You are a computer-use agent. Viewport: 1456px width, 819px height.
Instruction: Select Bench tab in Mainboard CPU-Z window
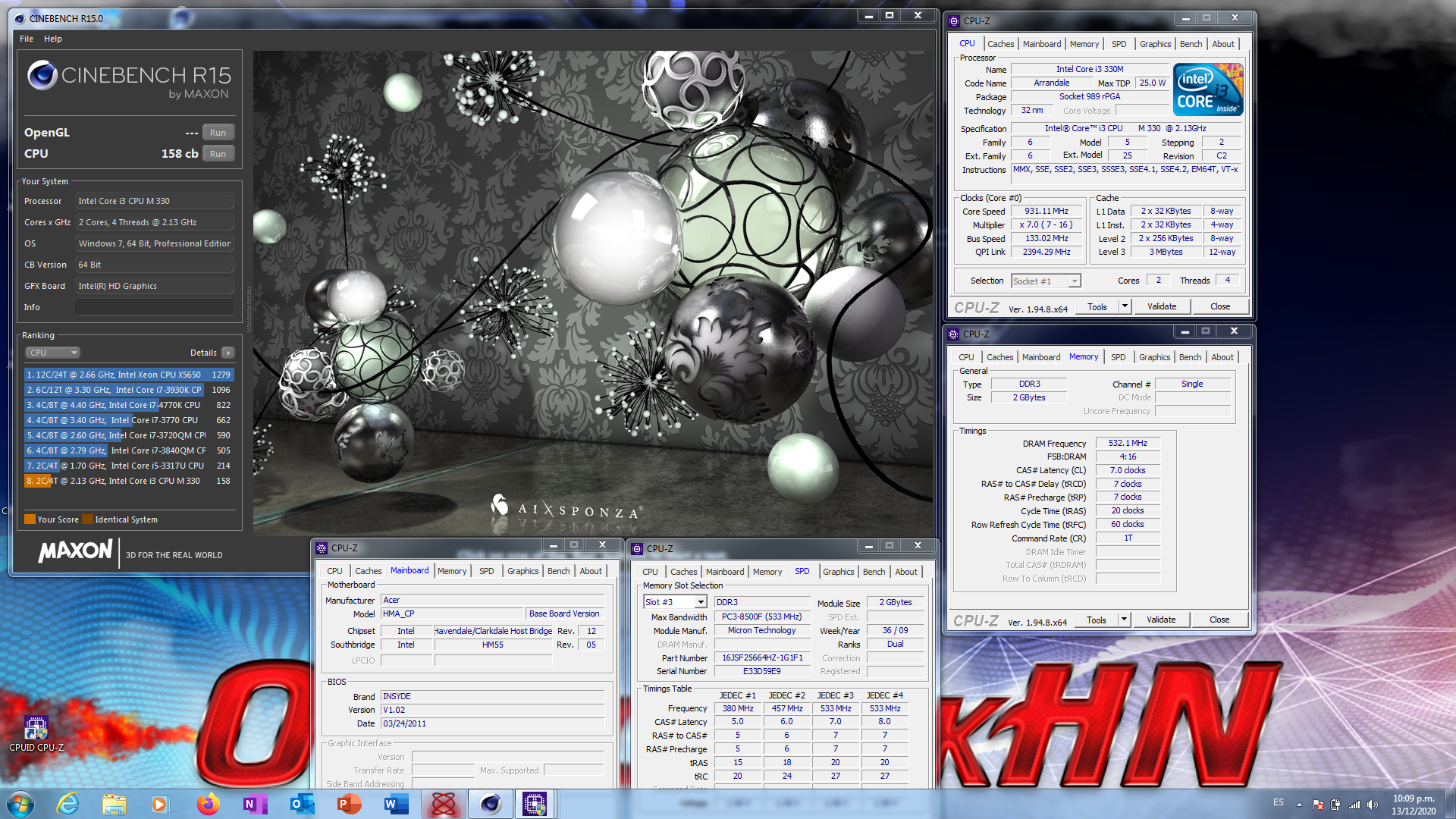click(559, 571)
